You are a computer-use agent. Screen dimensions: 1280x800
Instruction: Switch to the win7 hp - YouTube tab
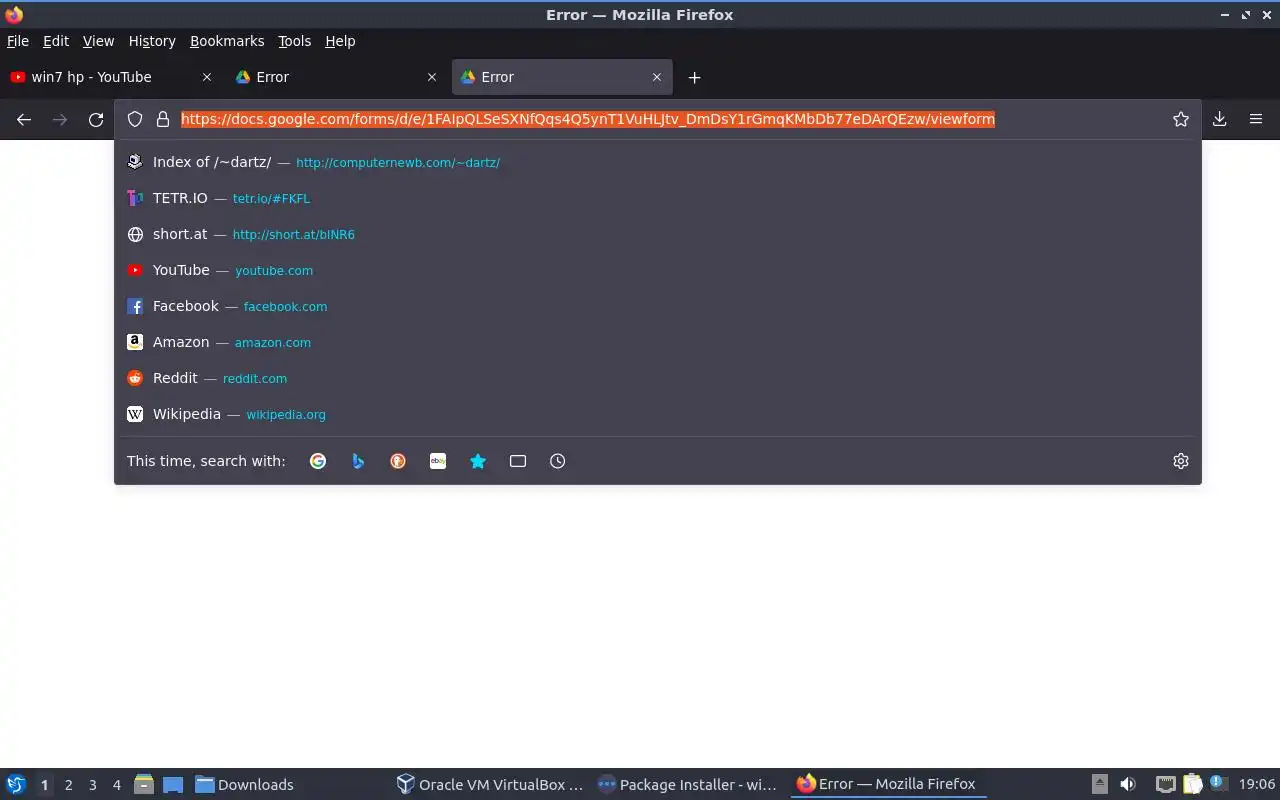point(110,77)
